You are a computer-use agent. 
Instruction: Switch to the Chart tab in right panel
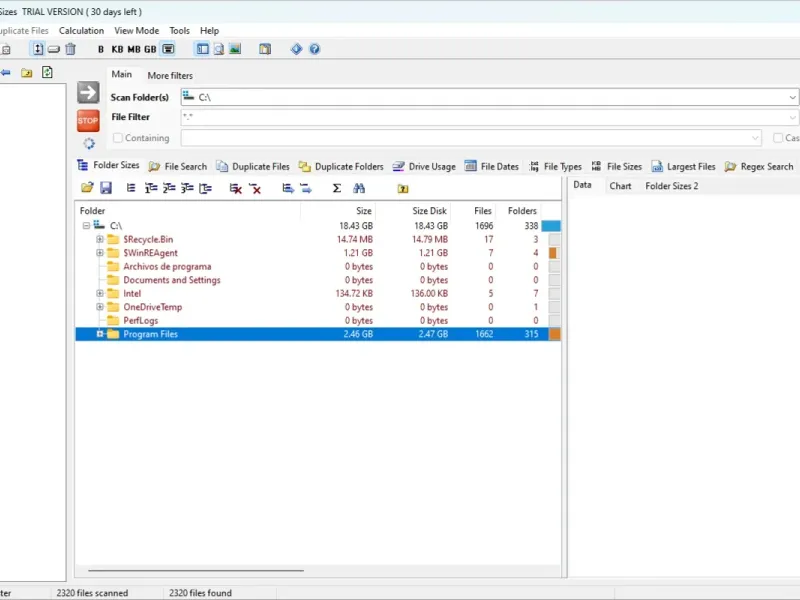620,186
